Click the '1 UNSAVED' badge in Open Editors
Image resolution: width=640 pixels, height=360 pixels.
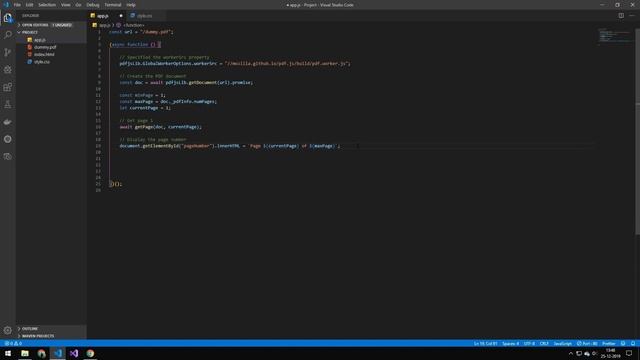coord(62,25)
